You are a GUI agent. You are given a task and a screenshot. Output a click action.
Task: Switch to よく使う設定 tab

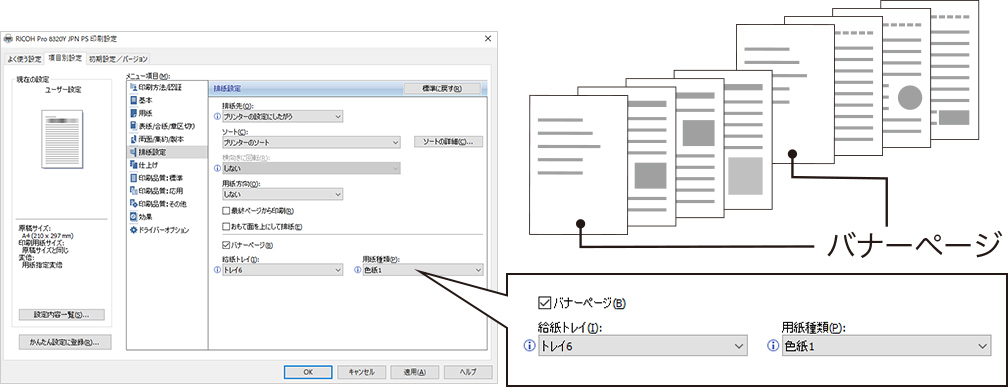pos(24,59)
